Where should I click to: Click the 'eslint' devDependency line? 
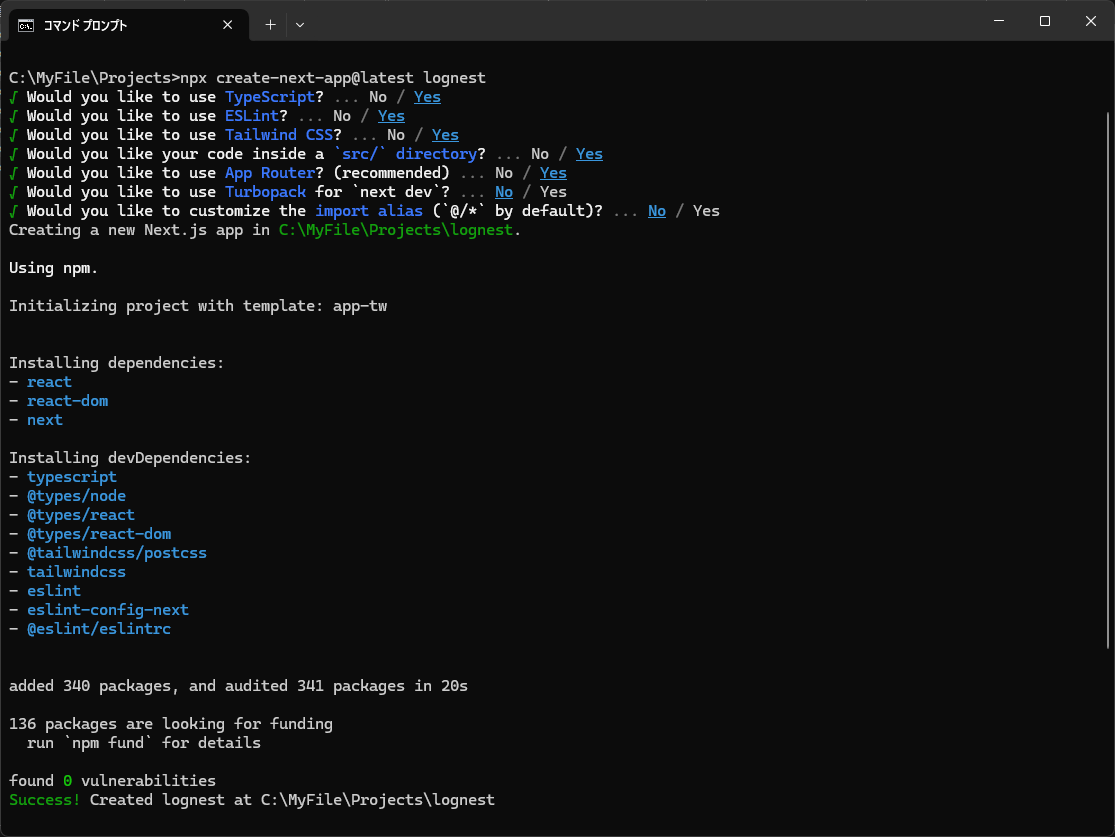pyautogui.click(x=45, y=591)
